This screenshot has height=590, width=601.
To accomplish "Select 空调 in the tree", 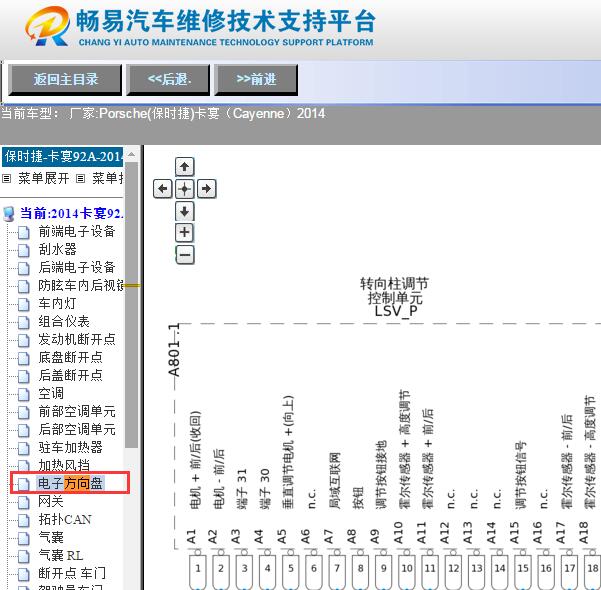I will [x=51, y=393].
